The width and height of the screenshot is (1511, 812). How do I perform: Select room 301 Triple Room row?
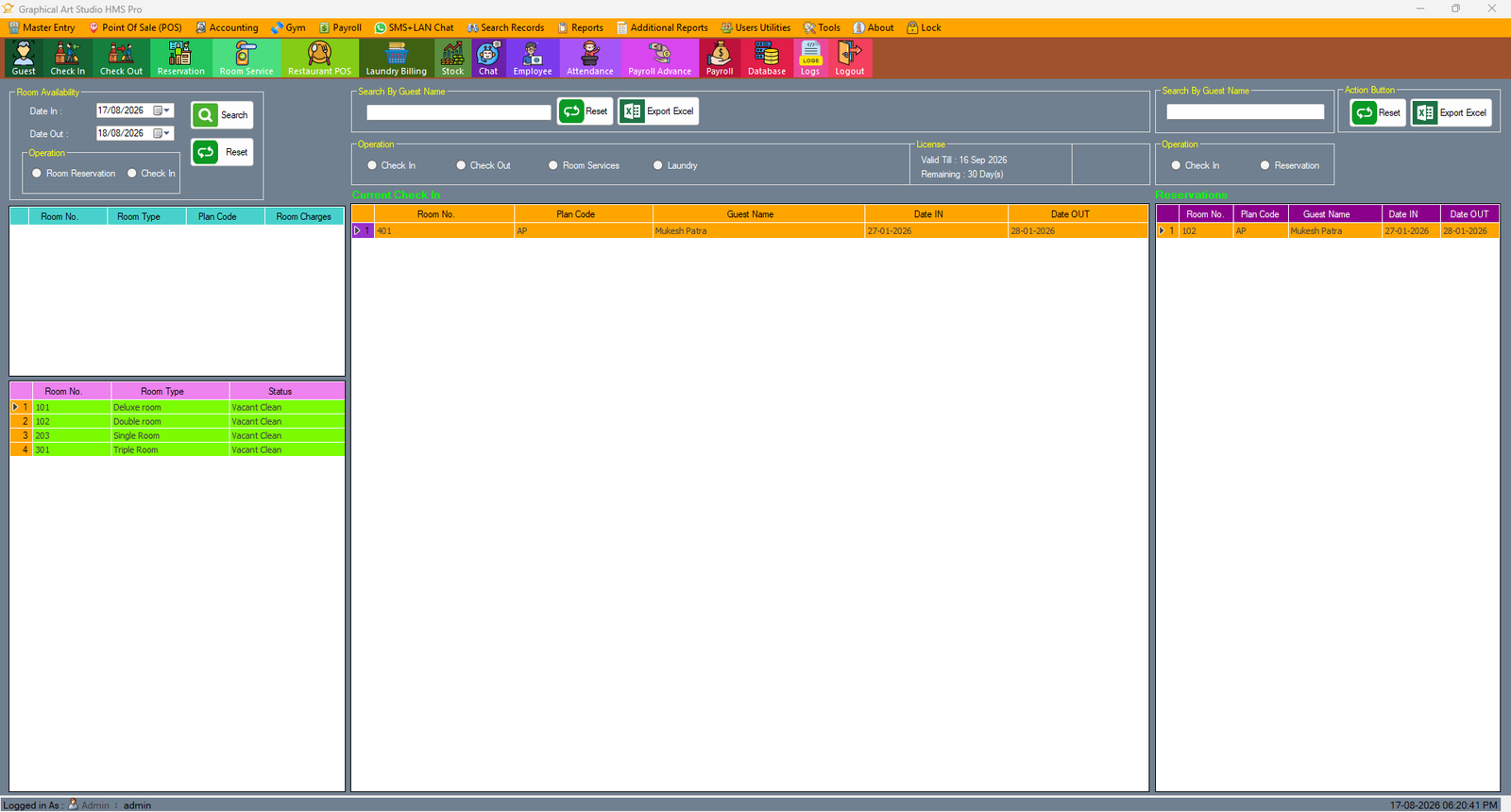[x=178, y=449]
